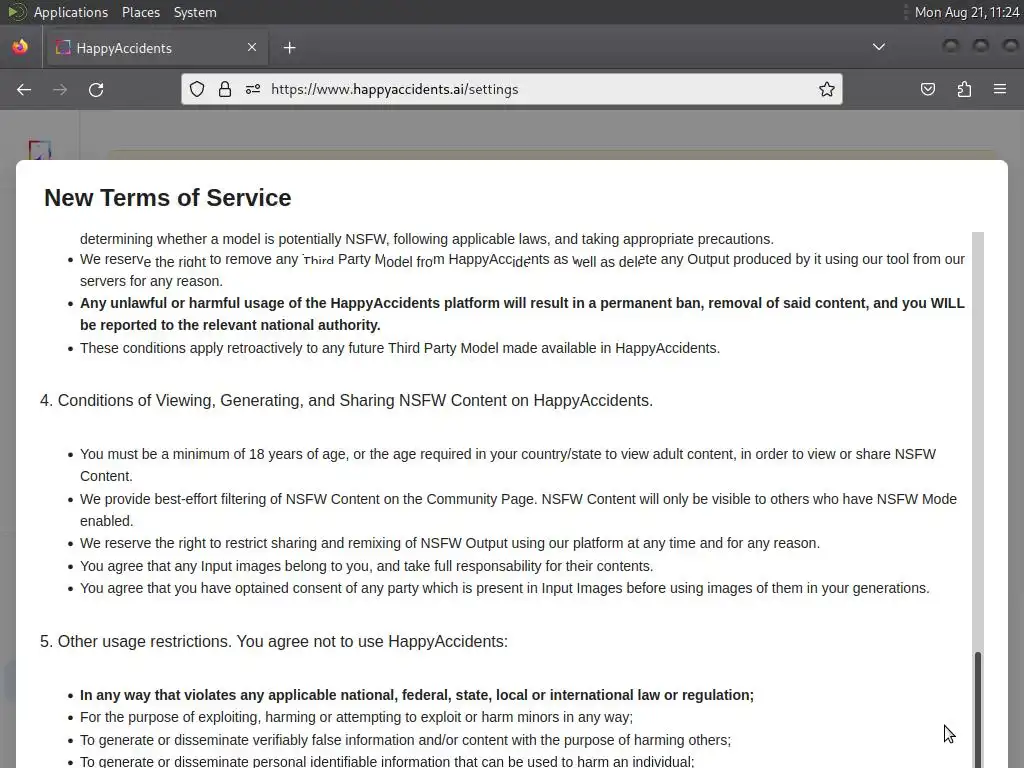Click the section 4 NSFW Content heading

click(x=347, y=400)
